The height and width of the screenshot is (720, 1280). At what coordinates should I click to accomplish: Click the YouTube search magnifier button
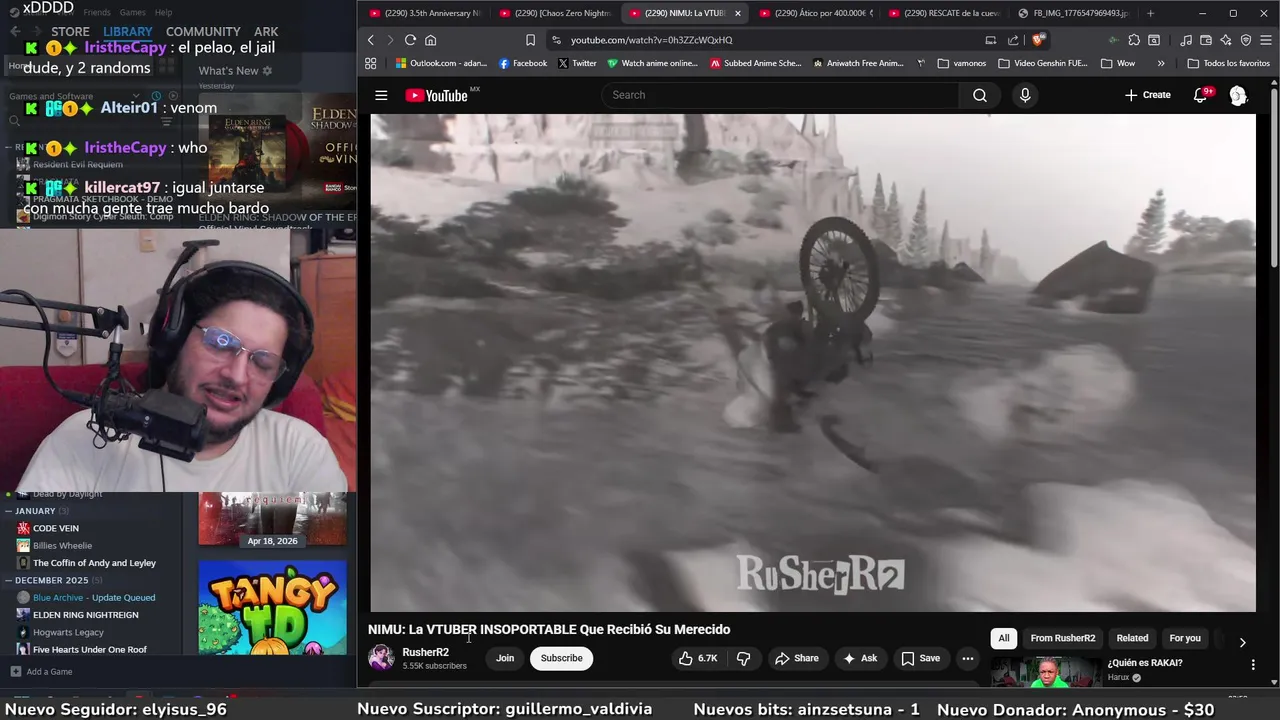[x=980, y=95]
